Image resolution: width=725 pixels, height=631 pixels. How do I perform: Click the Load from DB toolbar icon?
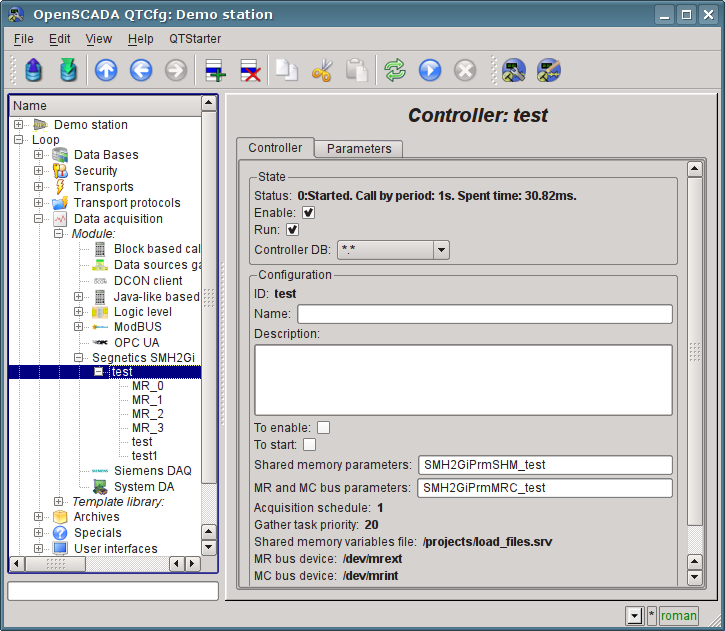[35, 70]
